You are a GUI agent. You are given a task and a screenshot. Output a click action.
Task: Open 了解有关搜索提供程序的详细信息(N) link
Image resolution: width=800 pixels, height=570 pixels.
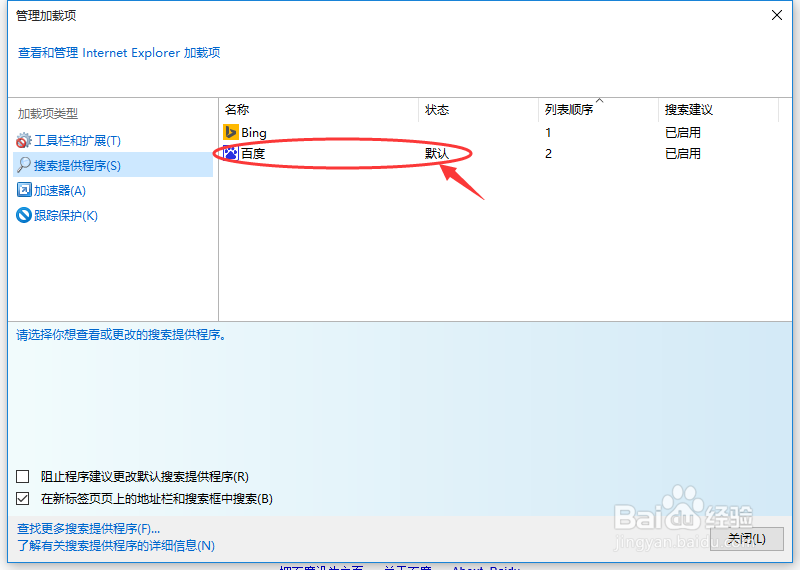[x=116, y=546]
